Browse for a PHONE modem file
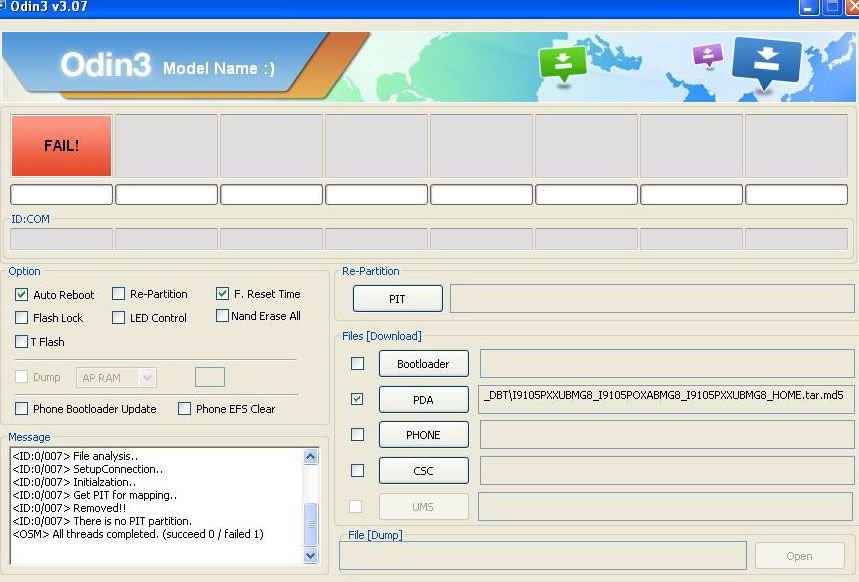 (423, 435)
